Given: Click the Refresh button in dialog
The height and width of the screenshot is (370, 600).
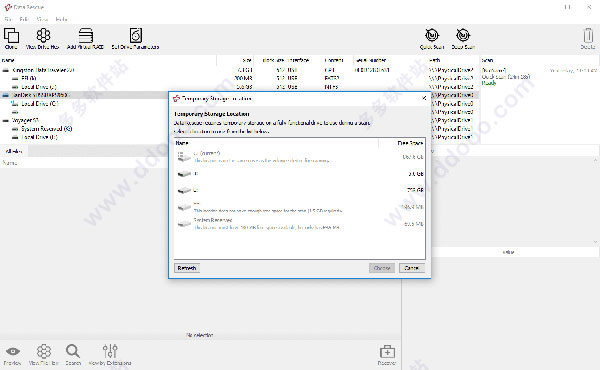Looking at the screenshot, I should point(187,268).
